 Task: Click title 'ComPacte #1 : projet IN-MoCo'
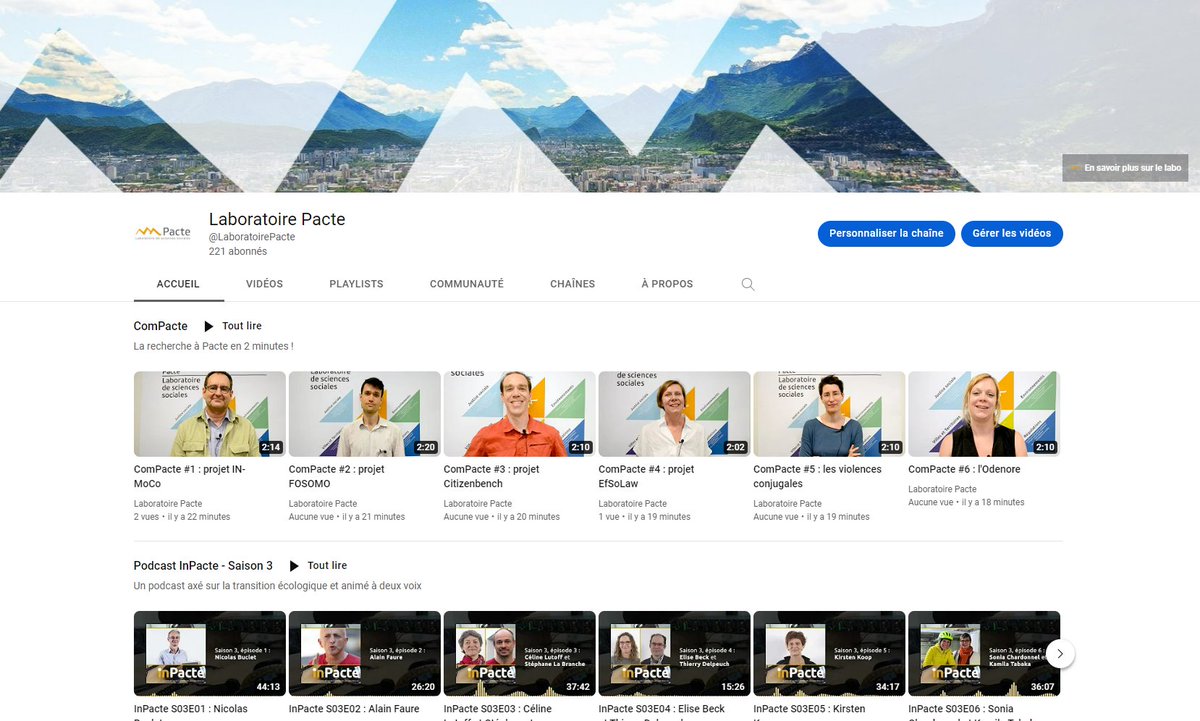(190, 476)
